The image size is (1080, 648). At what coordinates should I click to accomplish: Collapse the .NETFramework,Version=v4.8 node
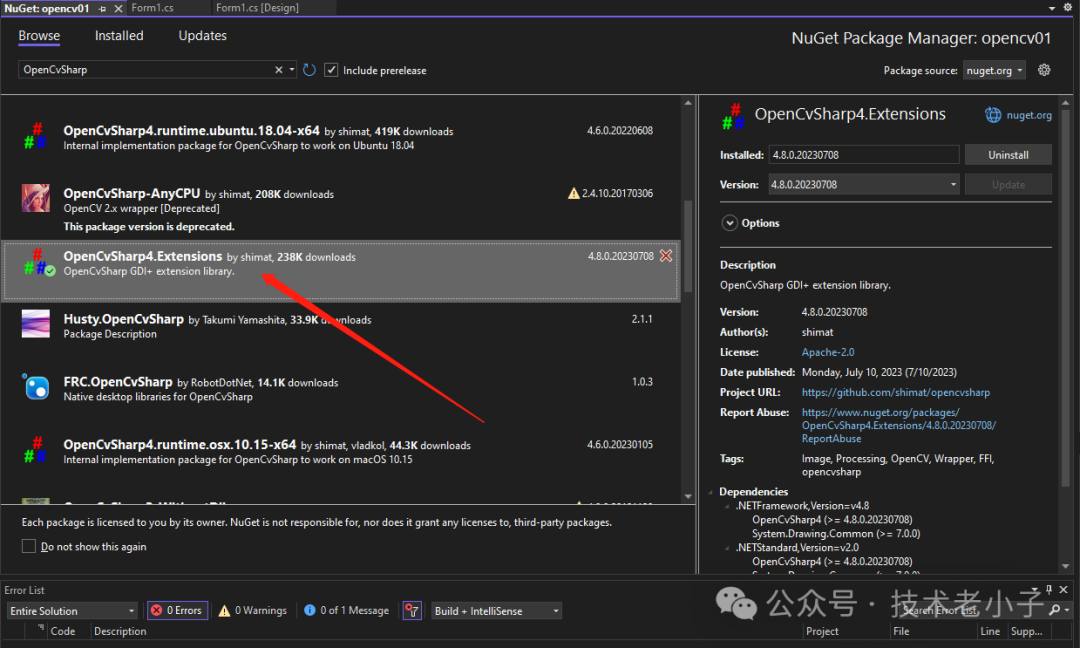[727, 506]
